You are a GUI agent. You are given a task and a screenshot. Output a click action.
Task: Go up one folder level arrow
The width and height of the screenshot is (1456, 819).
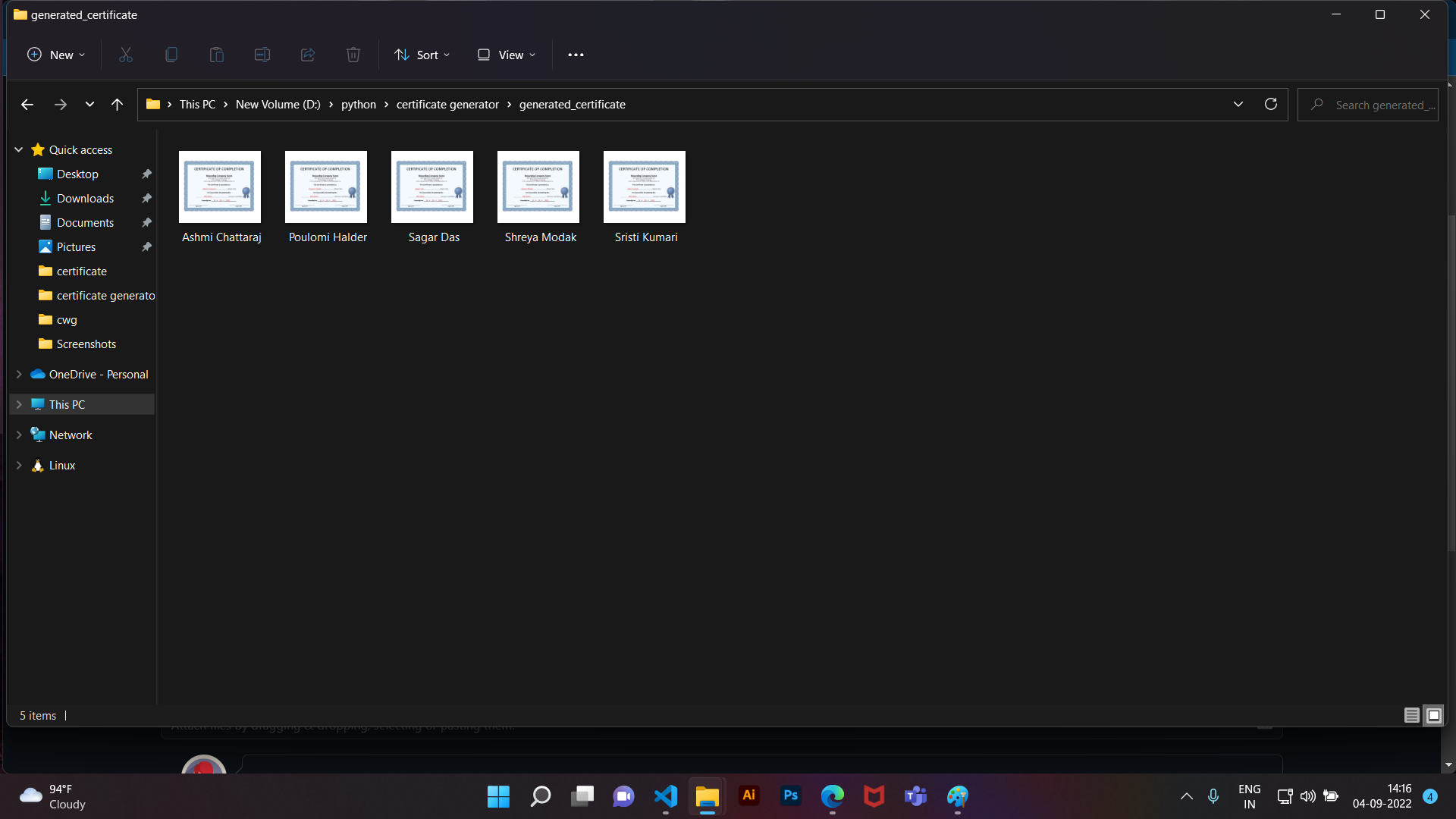[x=117, y=105]
